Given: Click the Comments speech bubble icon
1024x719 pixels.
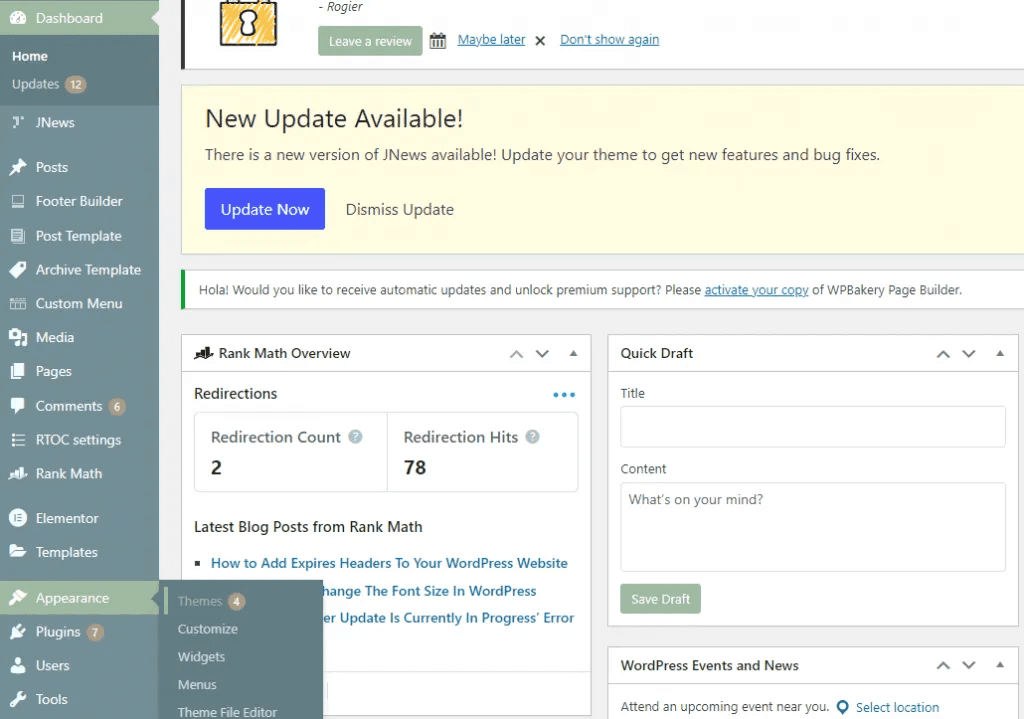Looking at the screenshot, I should coord(18,406).
